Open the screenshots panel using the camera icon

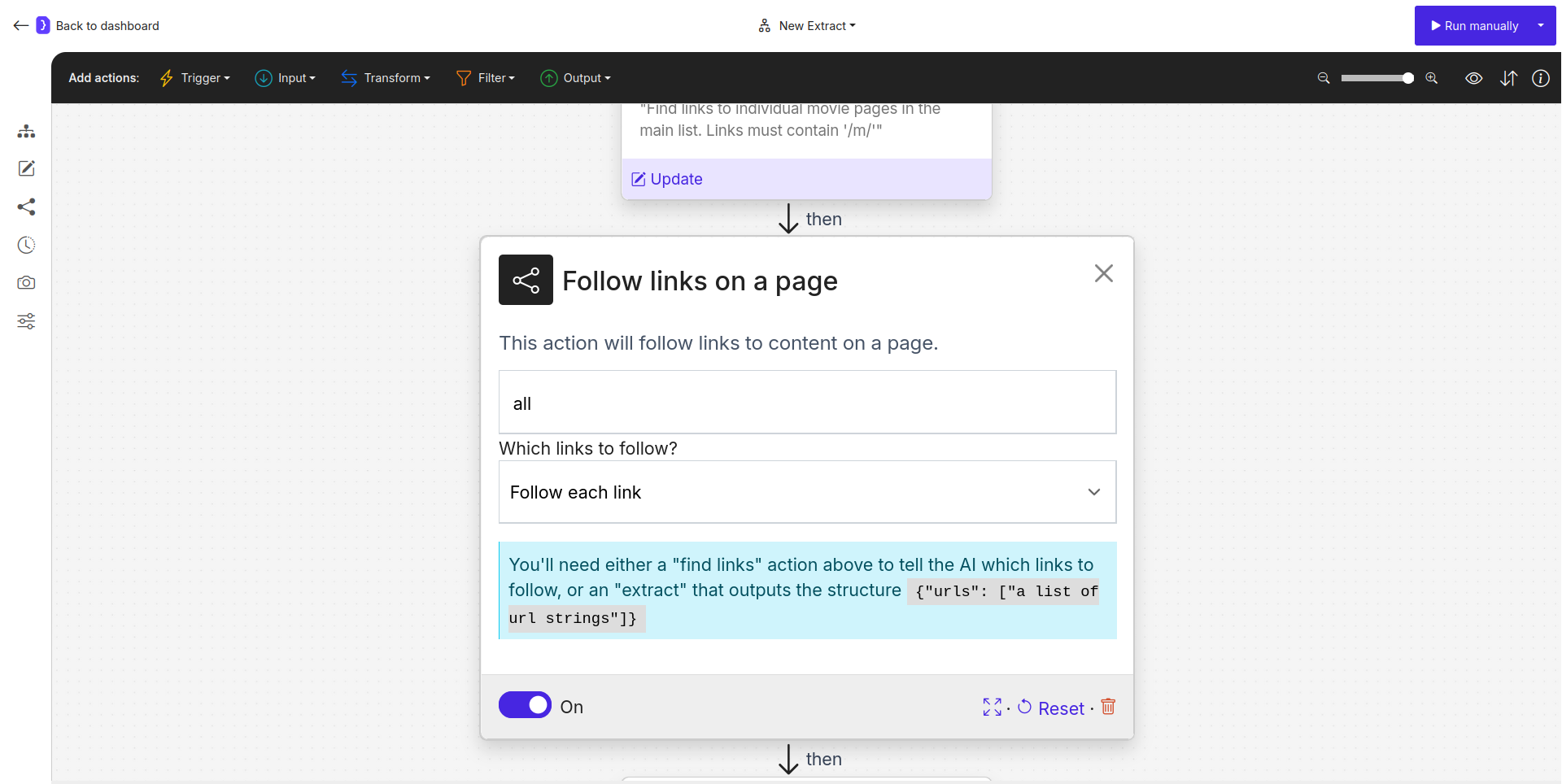(26, 283)
